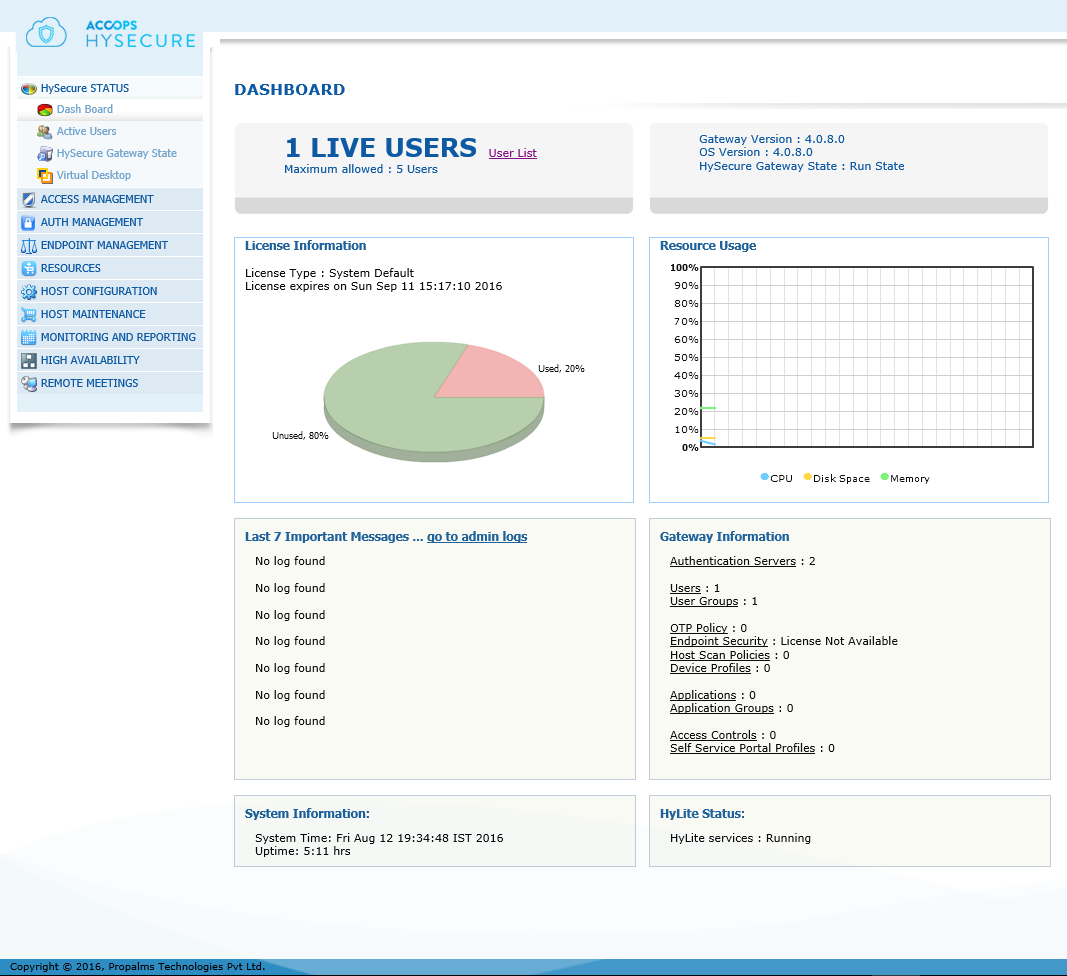This screenshot has width=1067, height=976.
Task: Click the HySecure Gateway State icon
Action: tap(45, 154)
